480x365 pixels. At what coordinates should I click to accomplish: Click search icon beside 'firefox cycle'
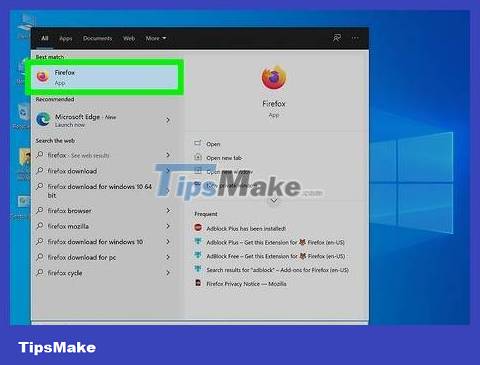40,273
